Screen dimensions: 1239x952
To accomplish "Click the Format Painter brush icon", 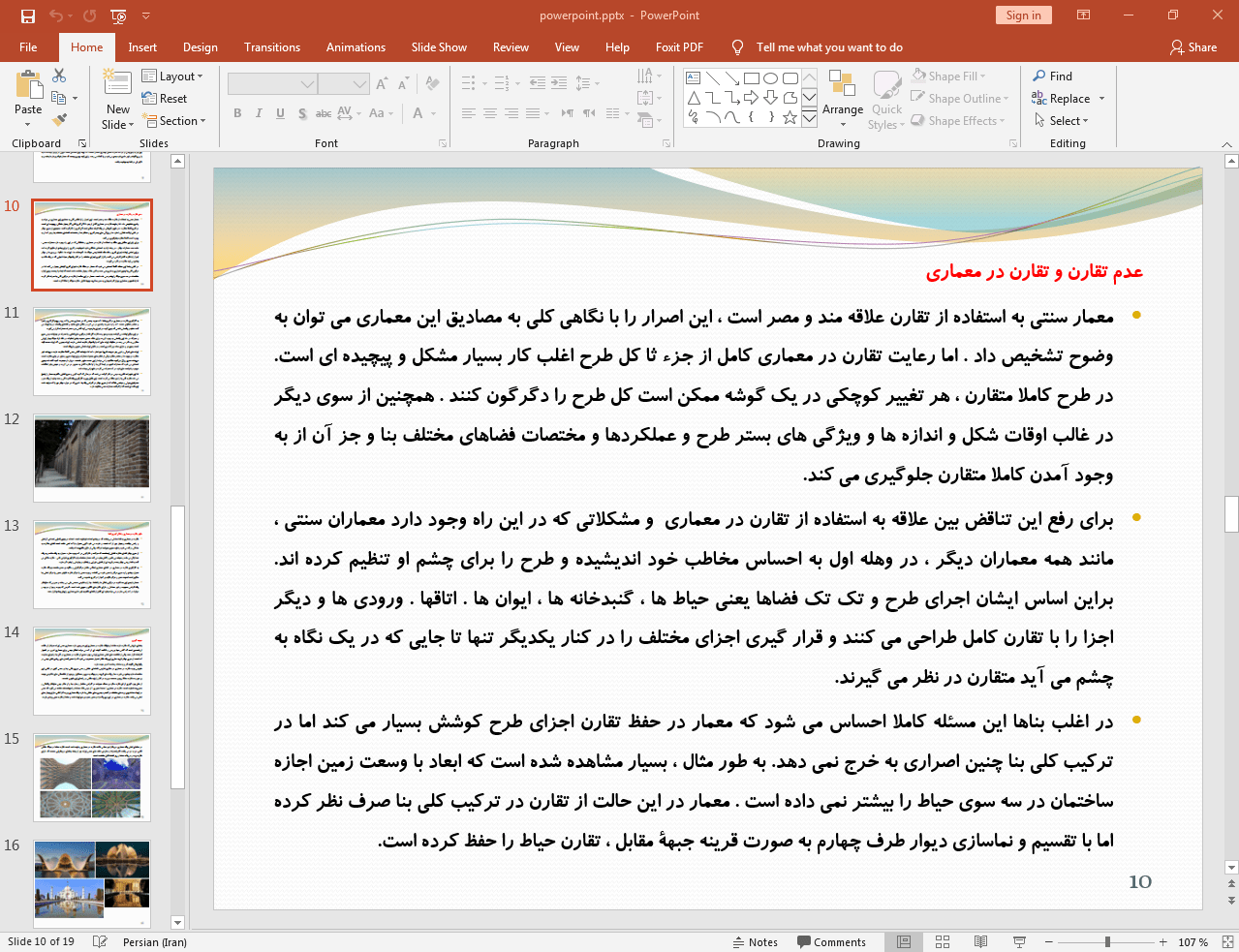I will (59, 120).
